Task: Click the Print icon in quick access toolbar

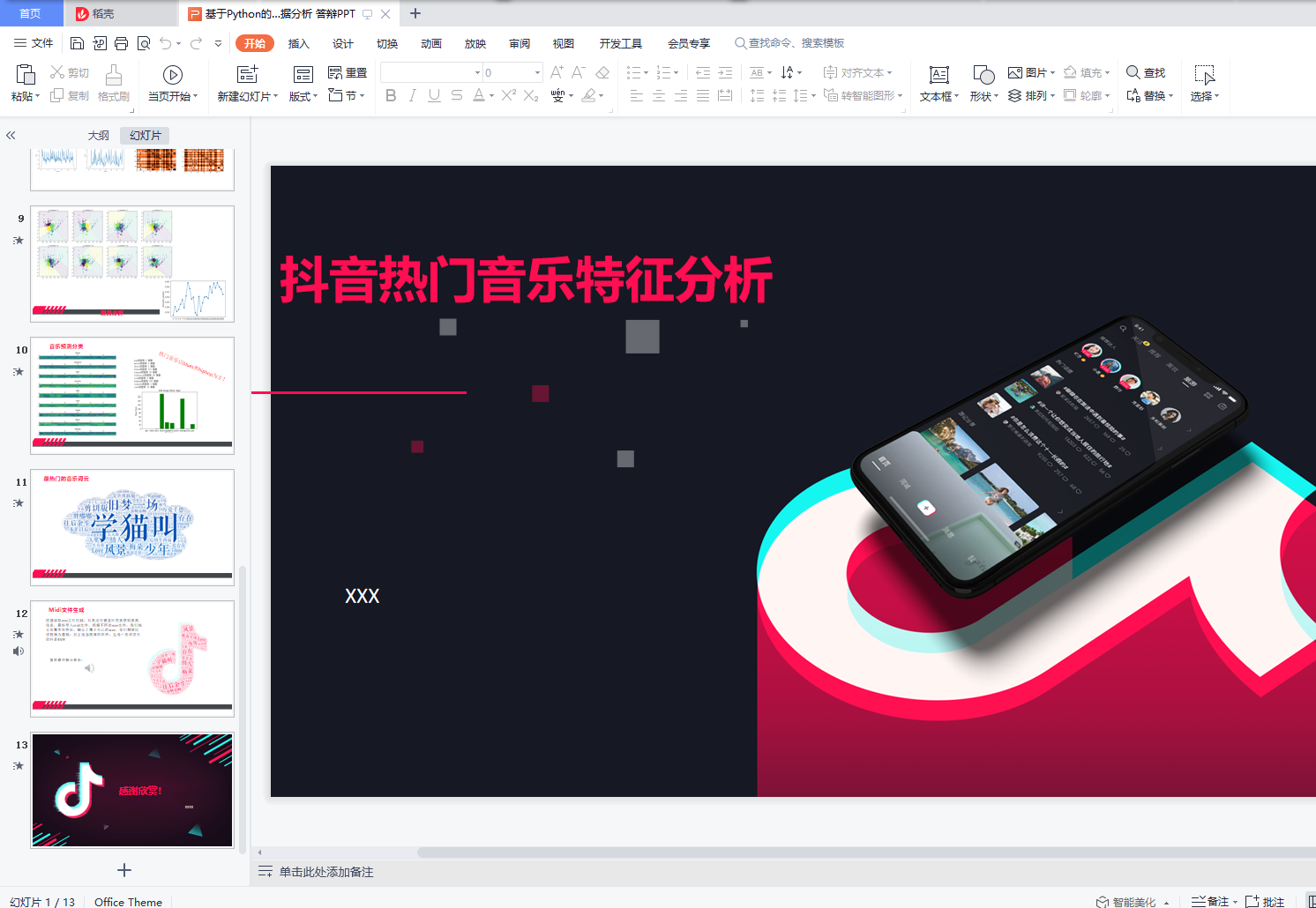Action: point(122,43)
